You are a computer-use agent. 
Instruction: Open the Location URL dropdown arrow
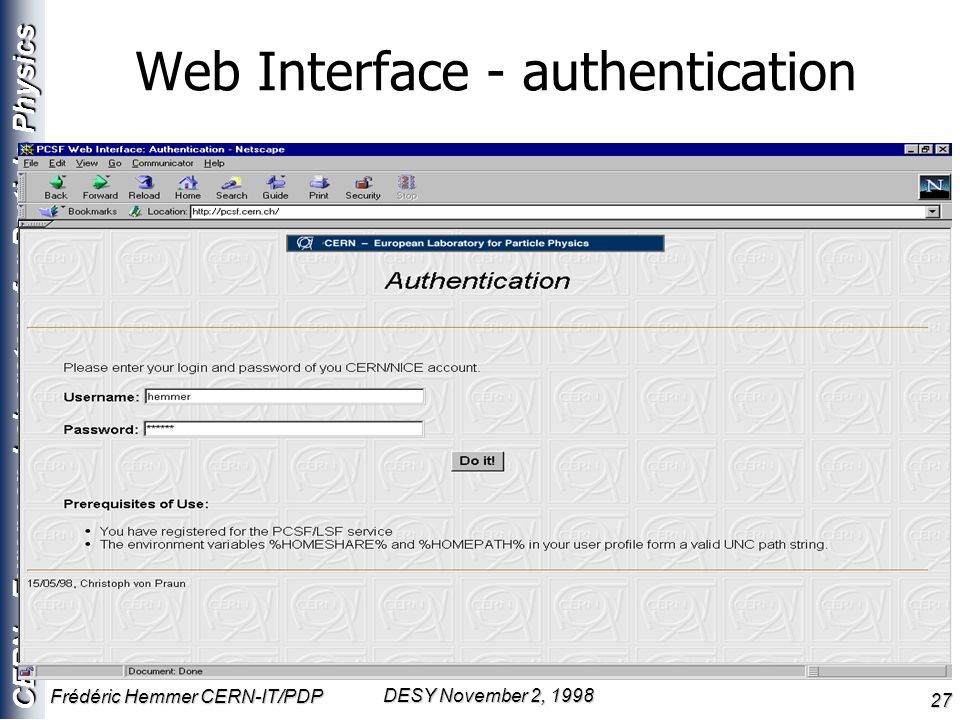click(932, 212)
